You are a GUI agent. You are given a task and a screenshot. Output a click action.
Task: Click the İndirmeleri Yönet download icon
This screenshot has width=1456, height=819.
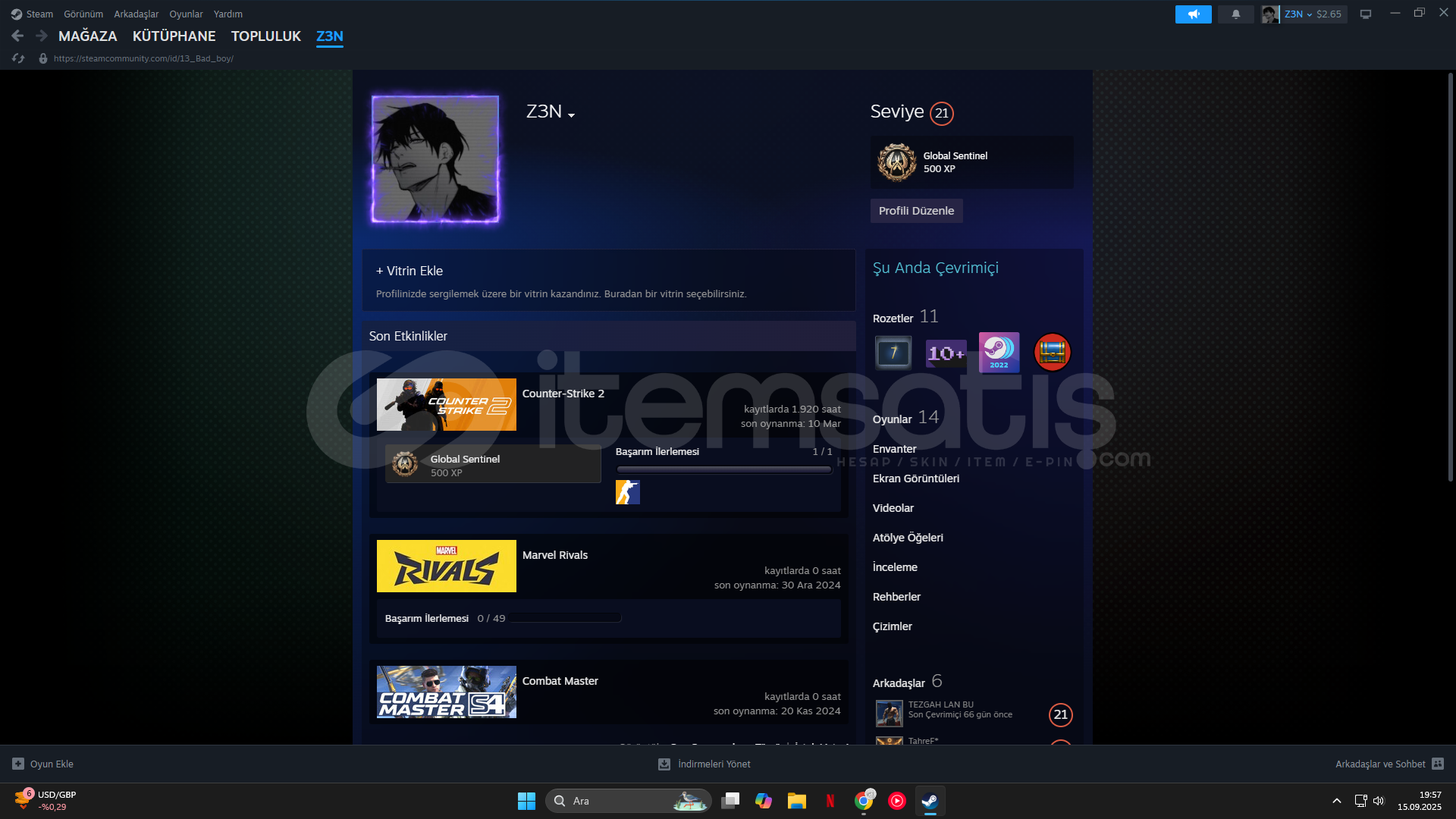pyautogui.click(x=664, y=764)
